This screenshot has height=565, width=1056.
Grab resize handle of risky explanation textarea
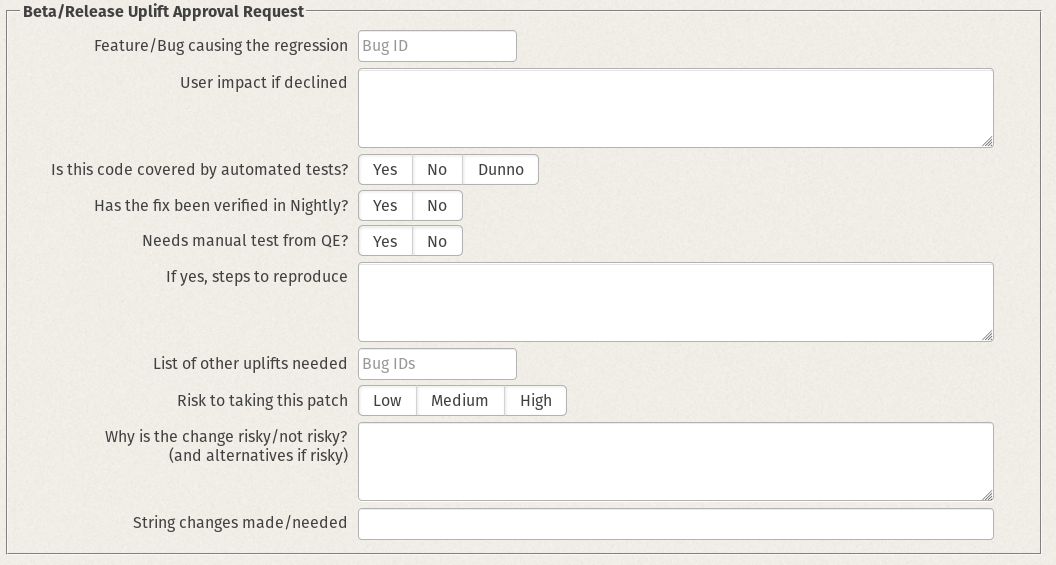pos(987,495)
